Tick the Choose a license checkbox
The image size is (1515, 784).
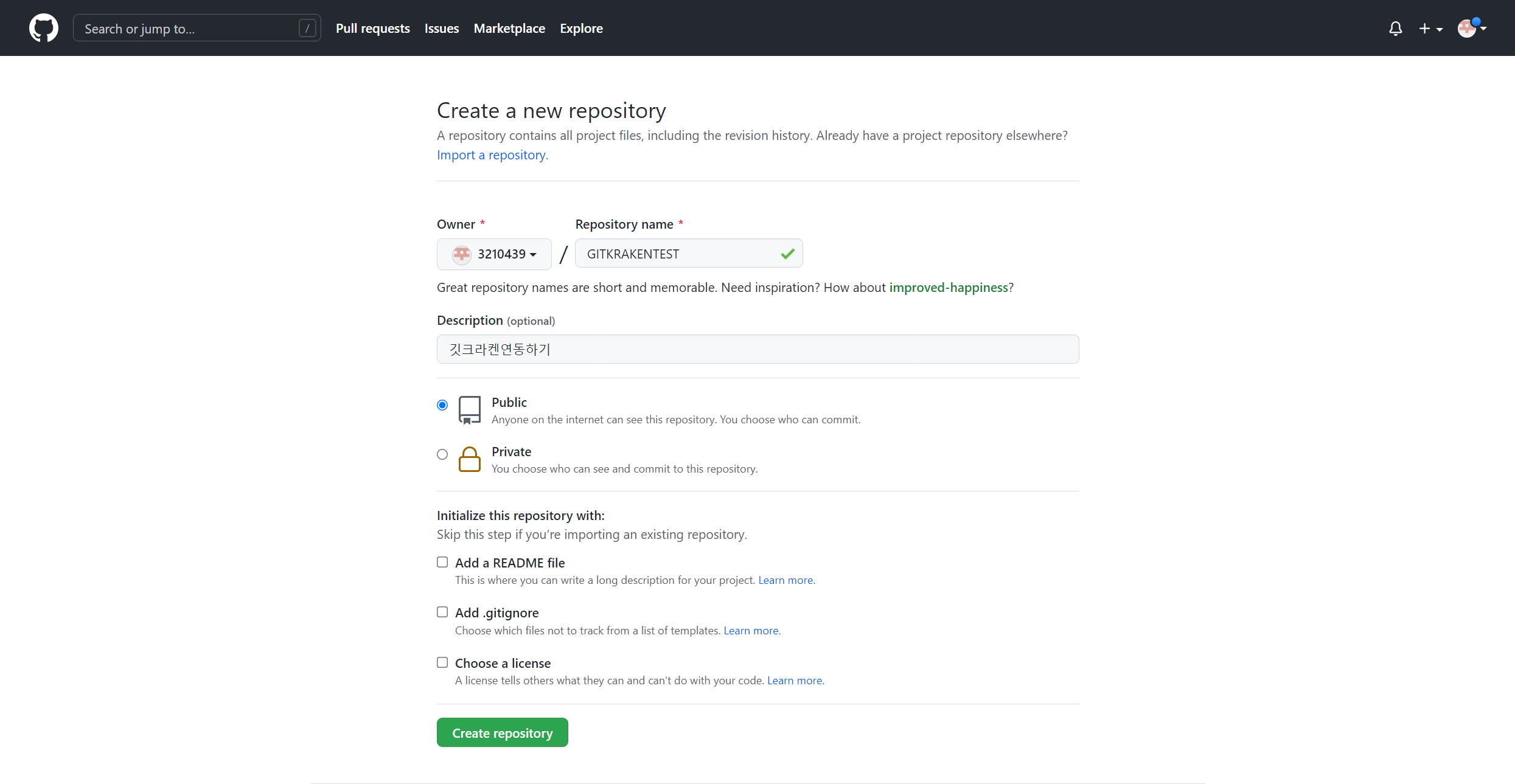click(442, 662)
